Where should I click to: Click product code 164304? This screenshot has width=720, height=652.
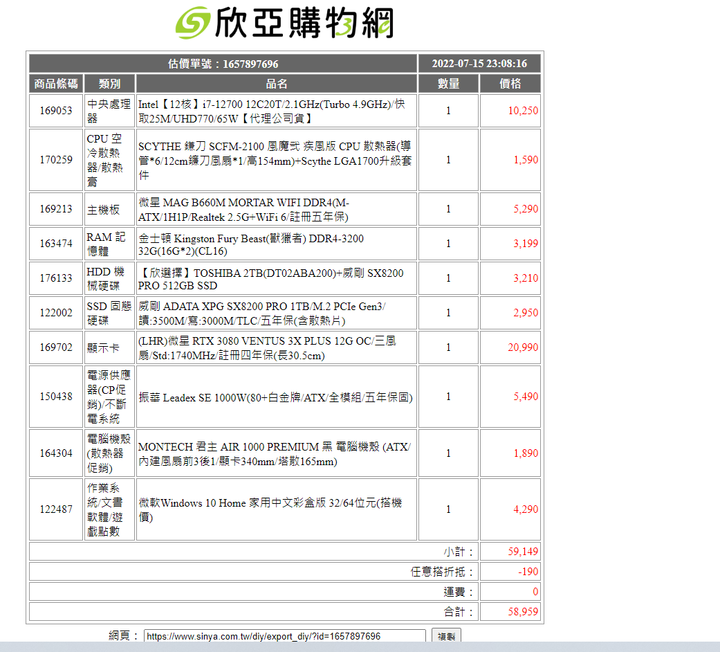pyautogui.click(x=56, y=453)
